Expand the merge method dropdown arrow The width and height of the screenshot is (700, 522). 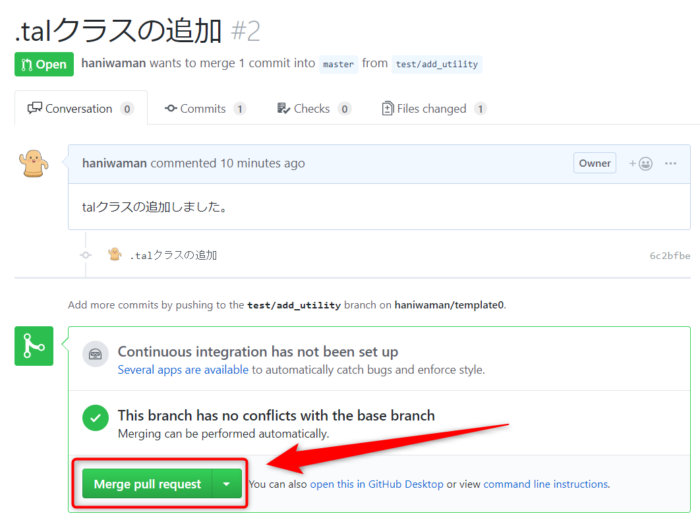click(227, 484)
